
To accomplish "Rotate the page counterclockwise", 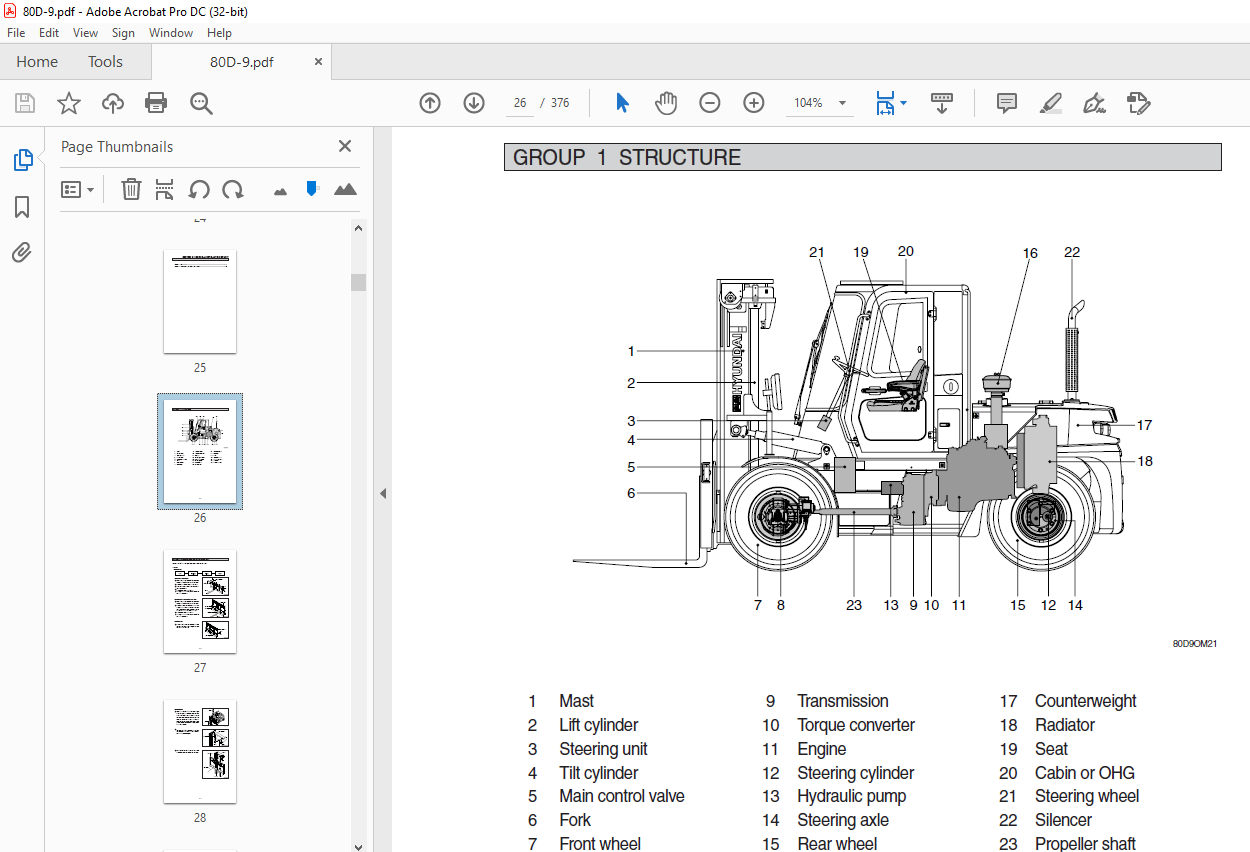I will coord(199,189).
